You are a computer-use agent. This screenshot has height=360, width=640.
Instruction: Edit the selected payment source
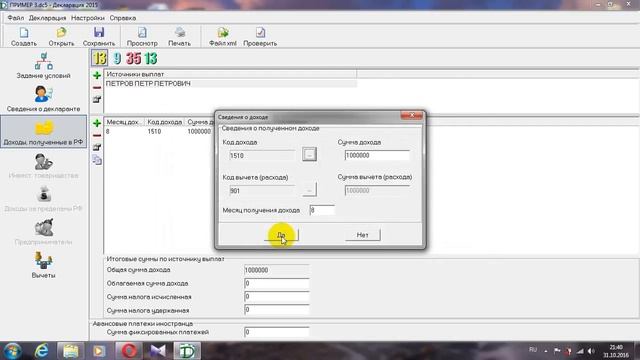tap(97, 99)
